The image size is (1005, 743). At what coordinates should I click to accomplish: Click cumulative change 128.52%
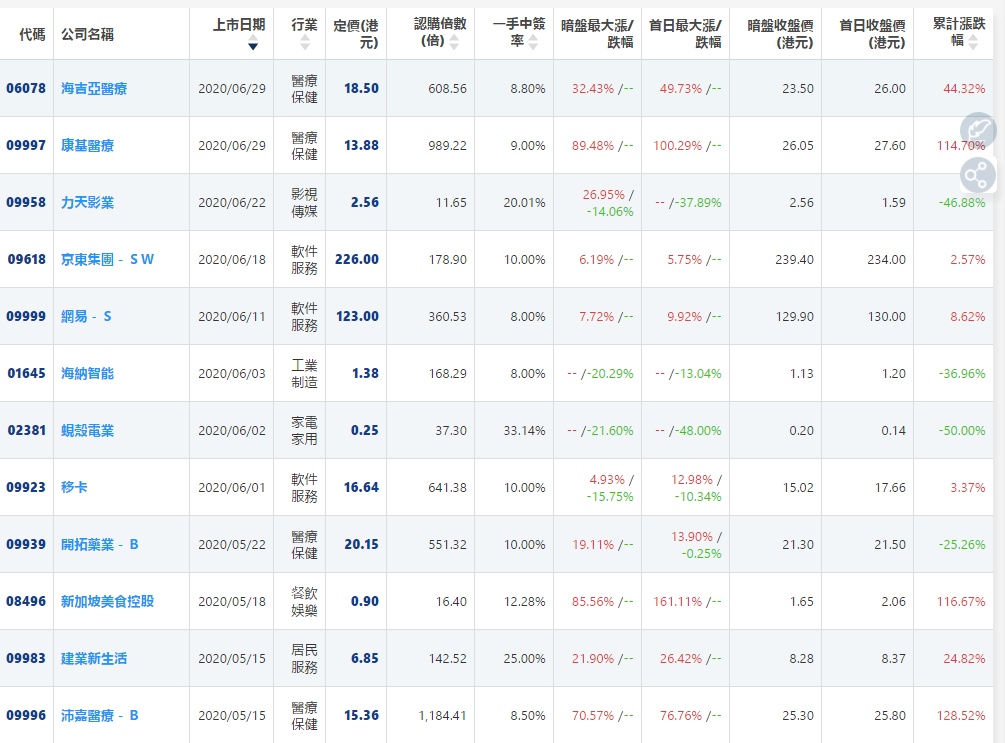[x=961, y=715]
